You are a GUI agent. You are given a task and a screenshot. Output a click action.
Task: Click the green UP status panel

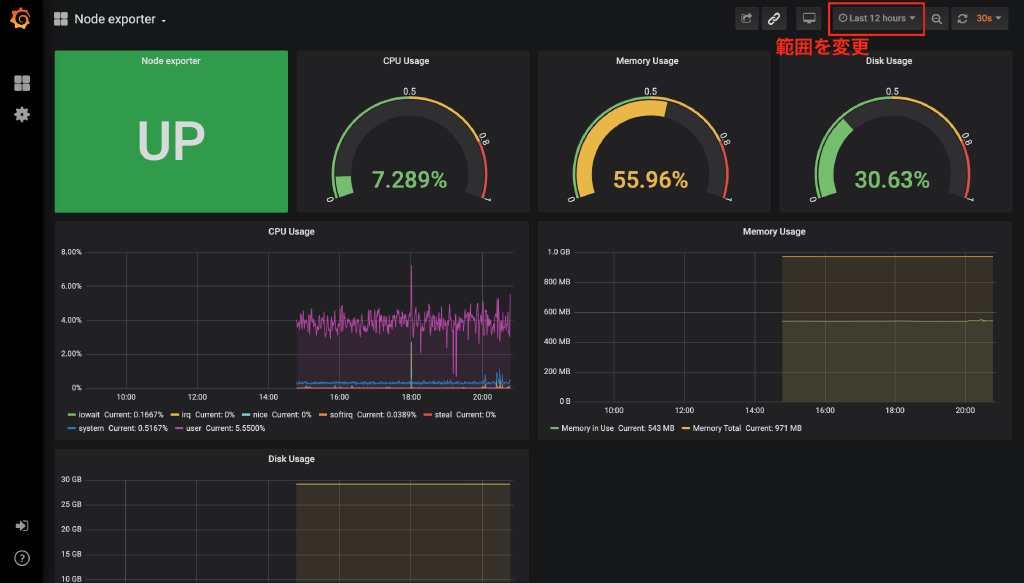coord(171,140)
